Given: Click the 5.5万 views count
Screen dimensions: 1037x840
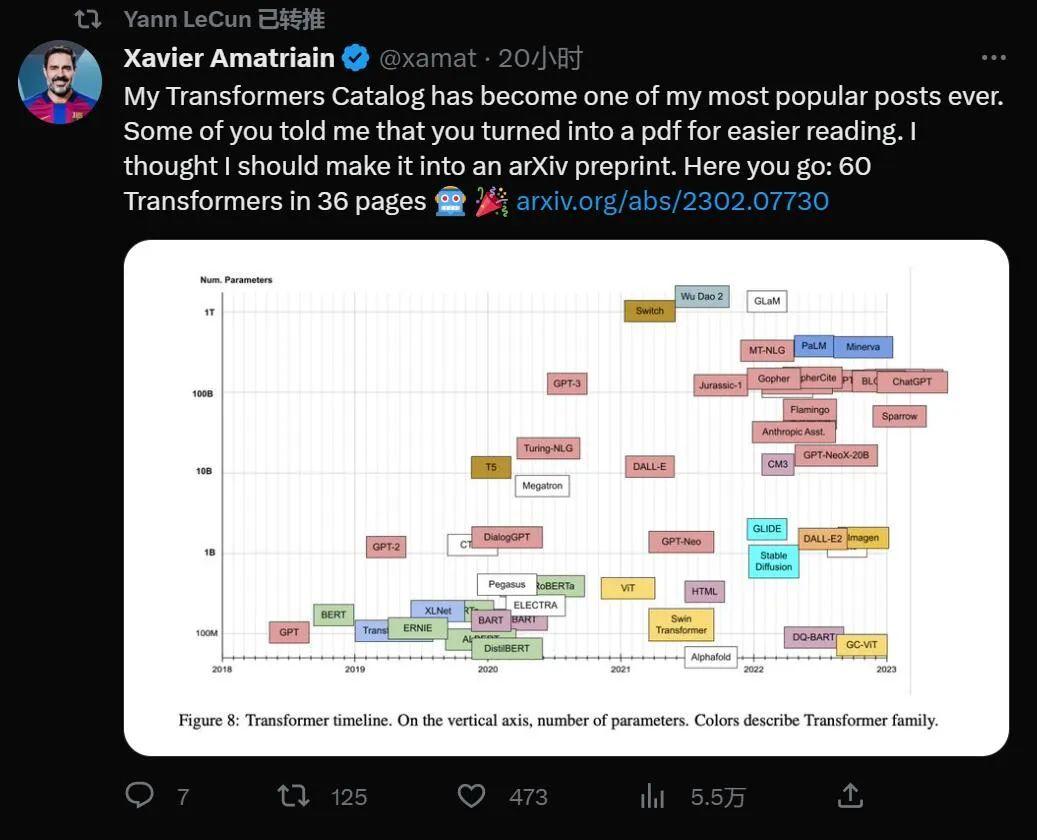Looking at the screenshot, I should point(718,796).
